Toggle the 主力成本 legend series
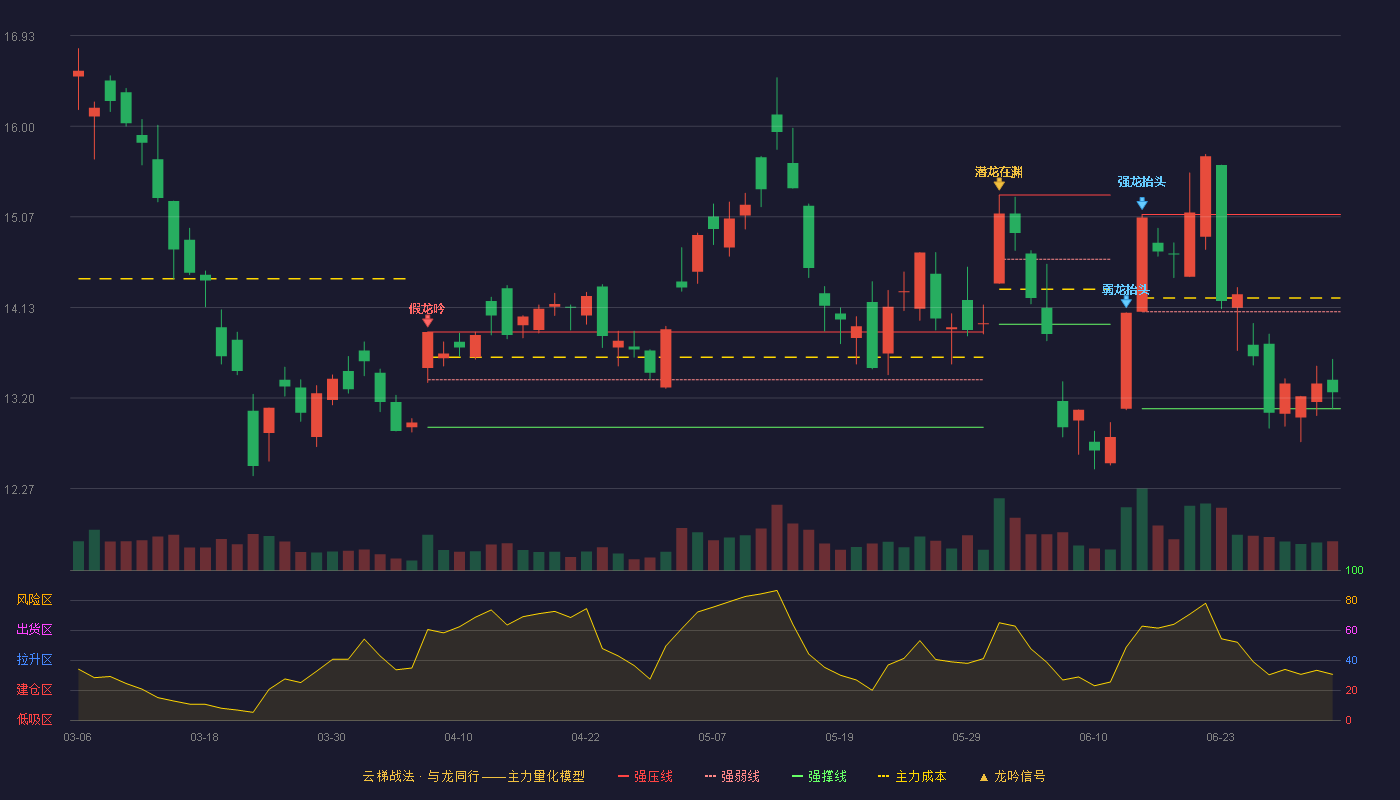 pos(912,776)
